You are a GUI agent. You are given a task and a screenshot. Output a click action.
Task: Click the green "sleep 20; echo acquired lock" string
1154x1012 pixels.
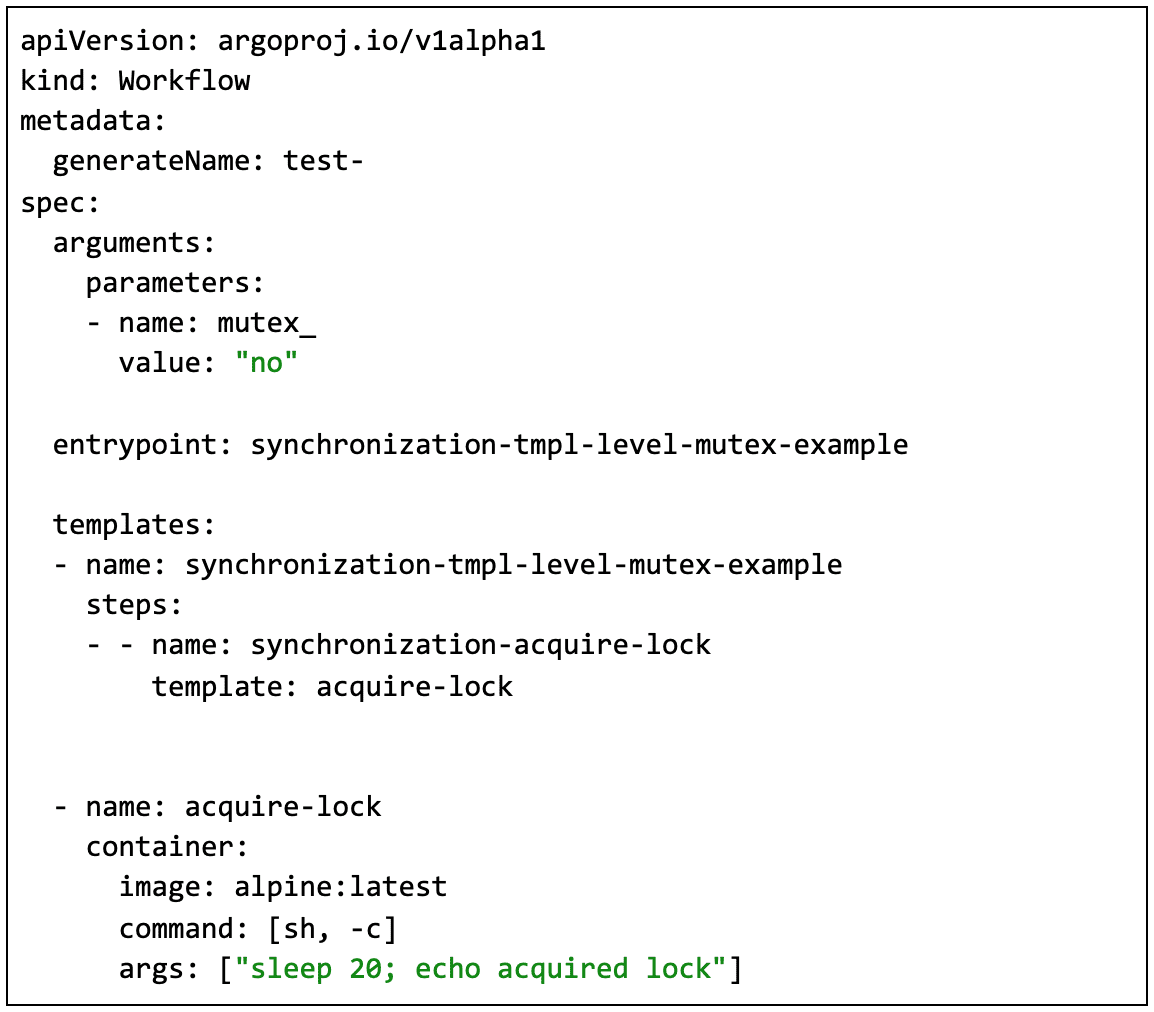[480, 968]
